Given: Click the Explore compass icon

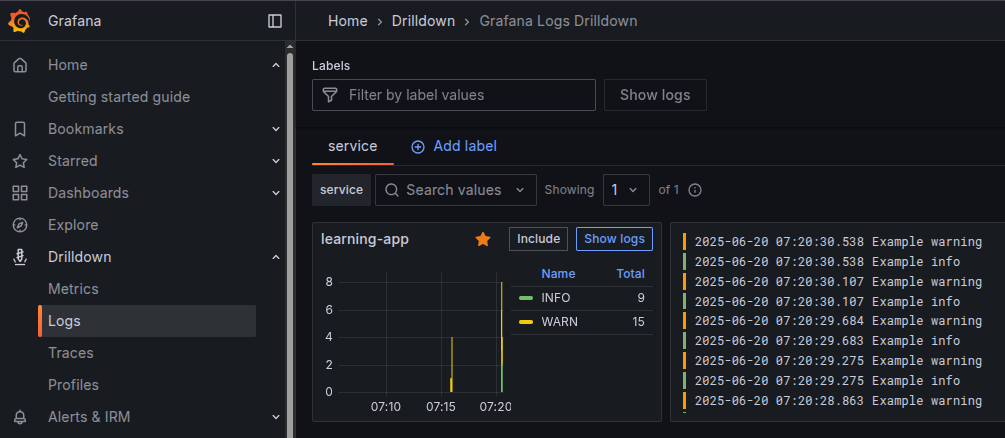Looking at the screenshot, I should [21, 225].
